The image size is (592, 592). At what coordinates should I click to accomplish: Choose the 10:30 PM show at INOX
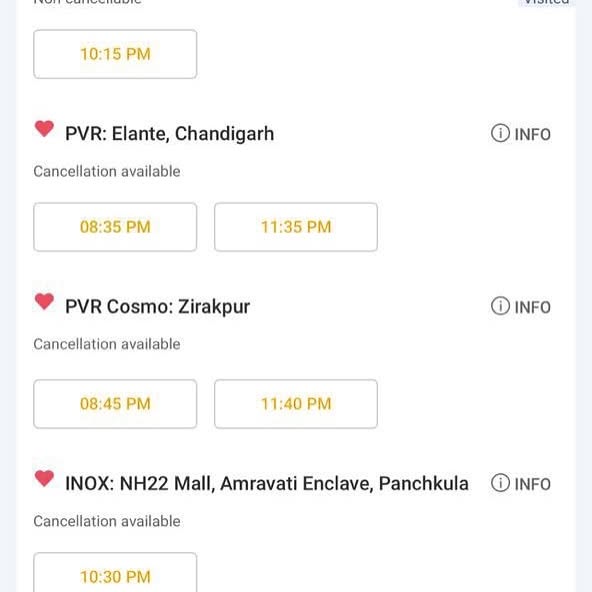[x=115, y=573]
